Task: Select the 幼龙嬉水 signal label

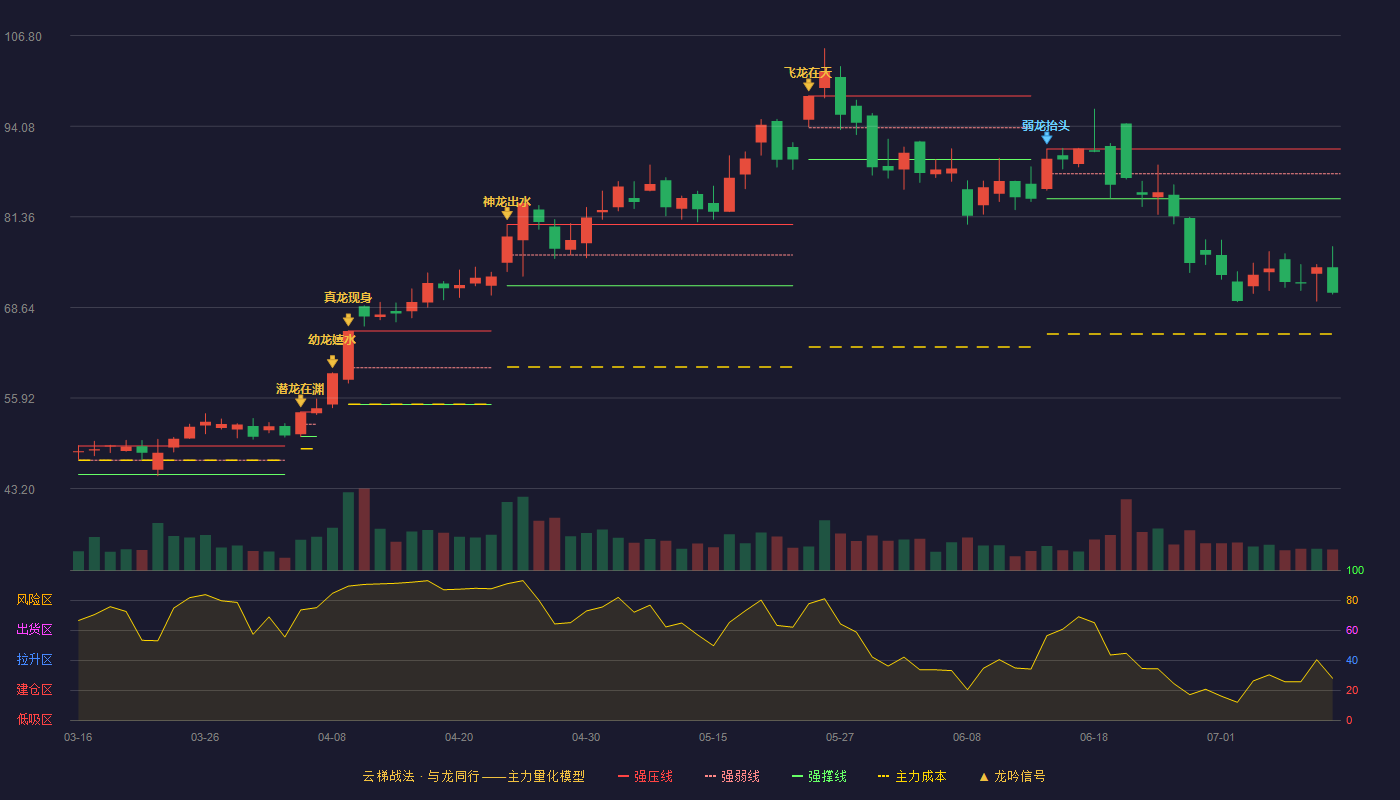Action: click(332, 339)
